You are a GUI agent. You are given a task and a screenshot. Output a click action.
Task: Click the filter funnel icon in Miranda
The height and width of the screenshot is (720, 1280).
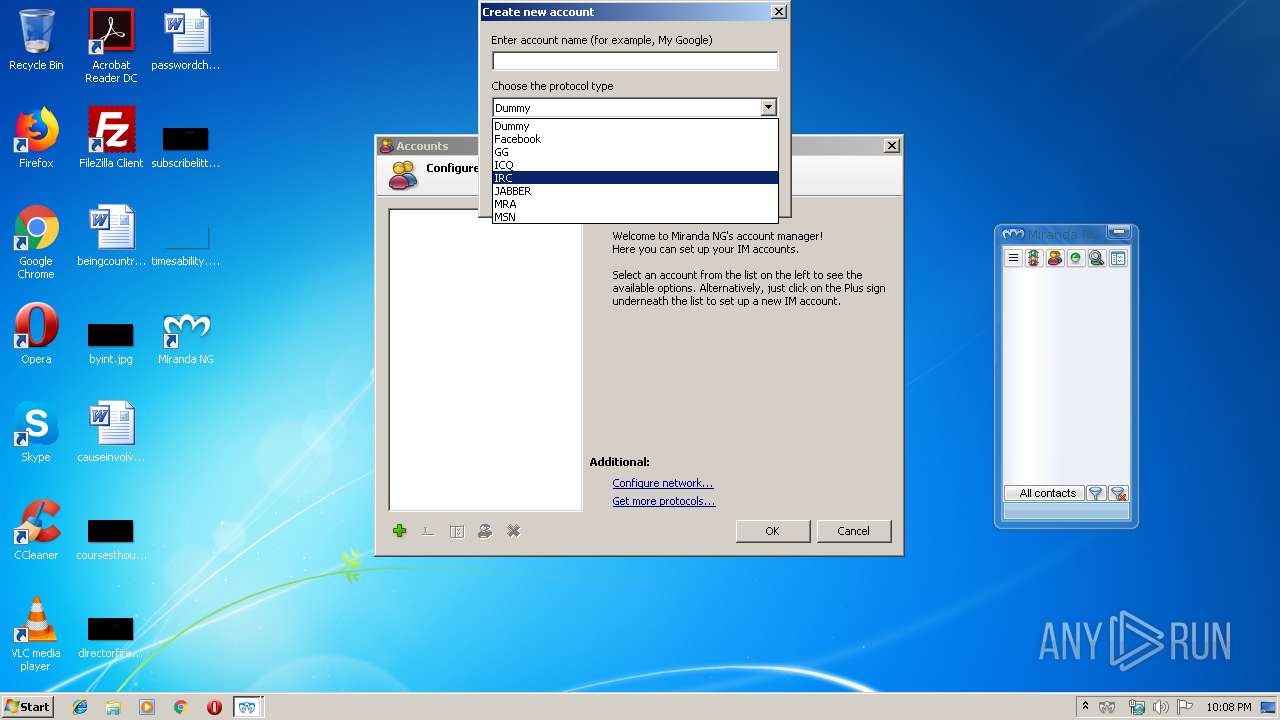(1095, 493)
